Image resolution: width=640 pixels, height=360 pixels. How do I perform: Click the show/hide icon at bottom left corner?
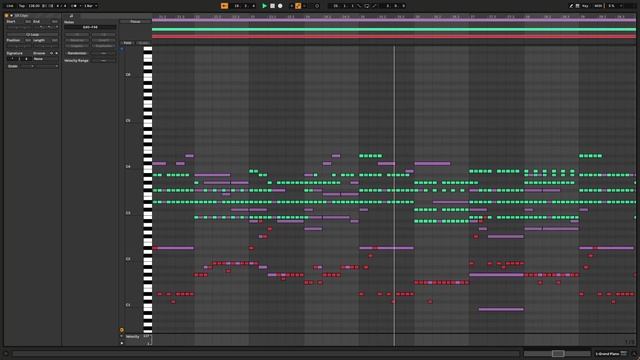pos(6,353)
